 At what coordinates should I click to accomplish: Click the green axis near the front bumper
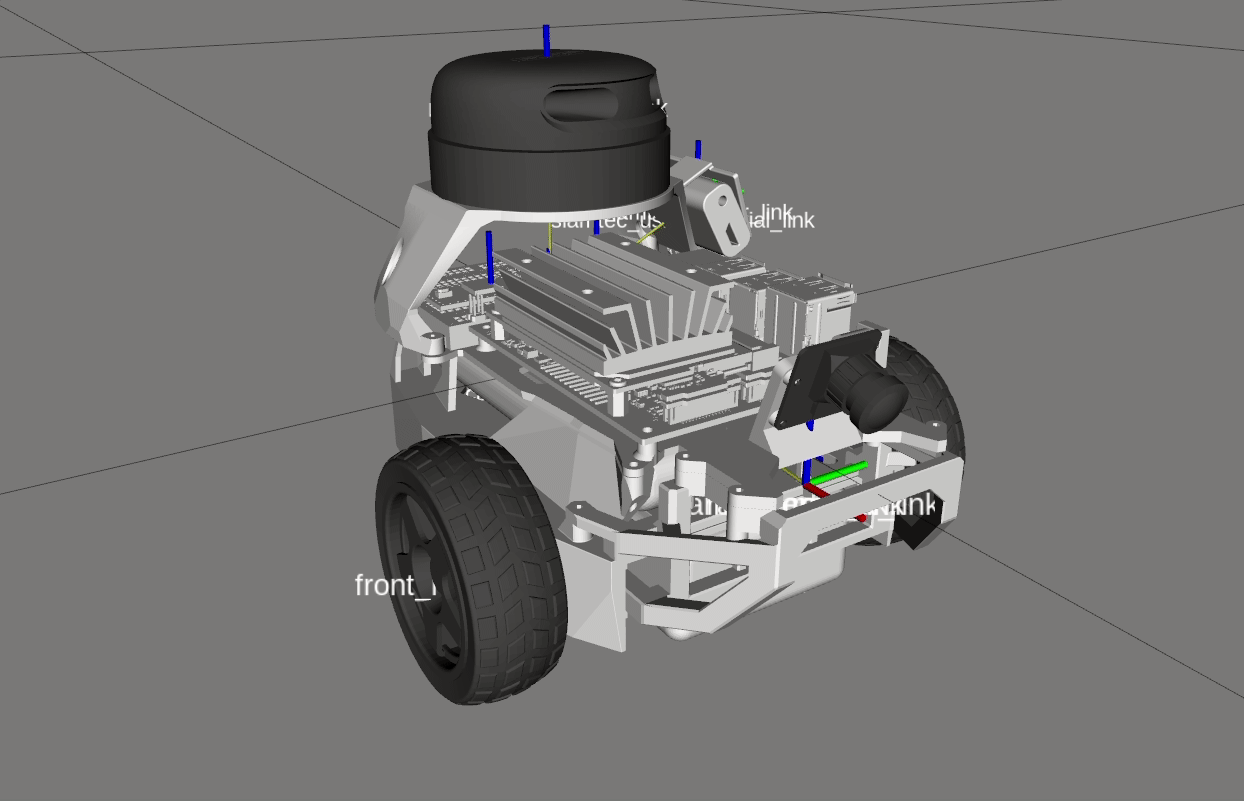coord(838,474)
